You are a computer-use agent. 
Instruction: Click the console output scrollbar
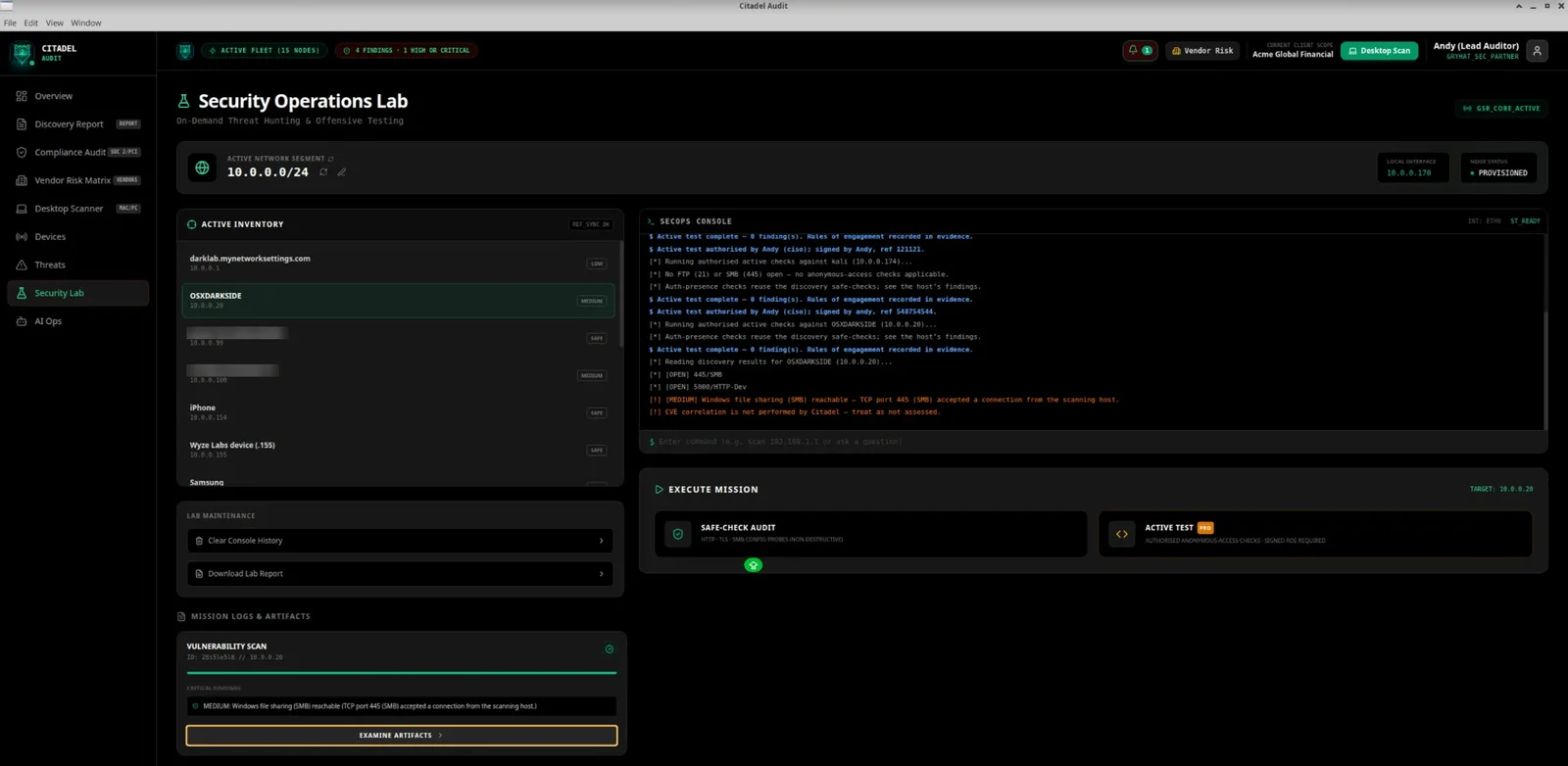point(1545,372)
